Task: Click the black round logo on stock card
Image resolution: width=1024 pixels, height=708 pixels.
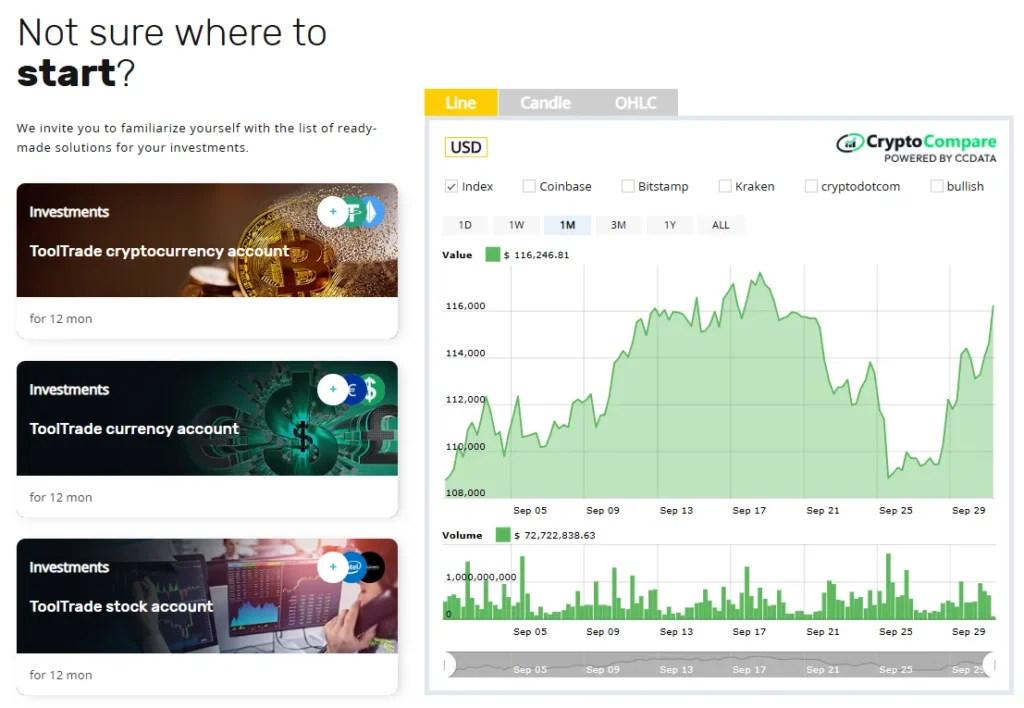Action: tap(372, 567)
